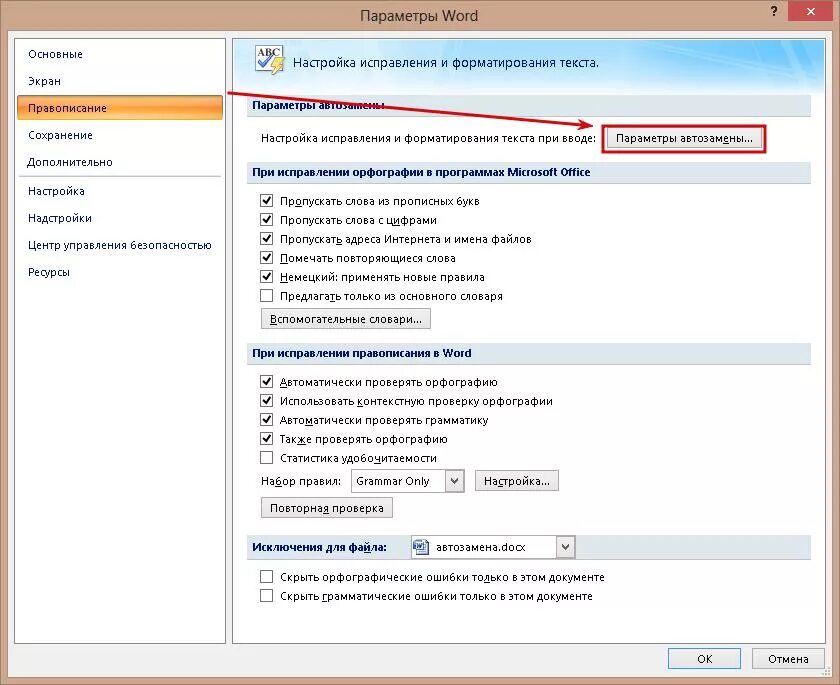Viewport: 840px width, 685px height.
Task: Toggle Автоматически проверять грамматику
Action: point(266,419)
